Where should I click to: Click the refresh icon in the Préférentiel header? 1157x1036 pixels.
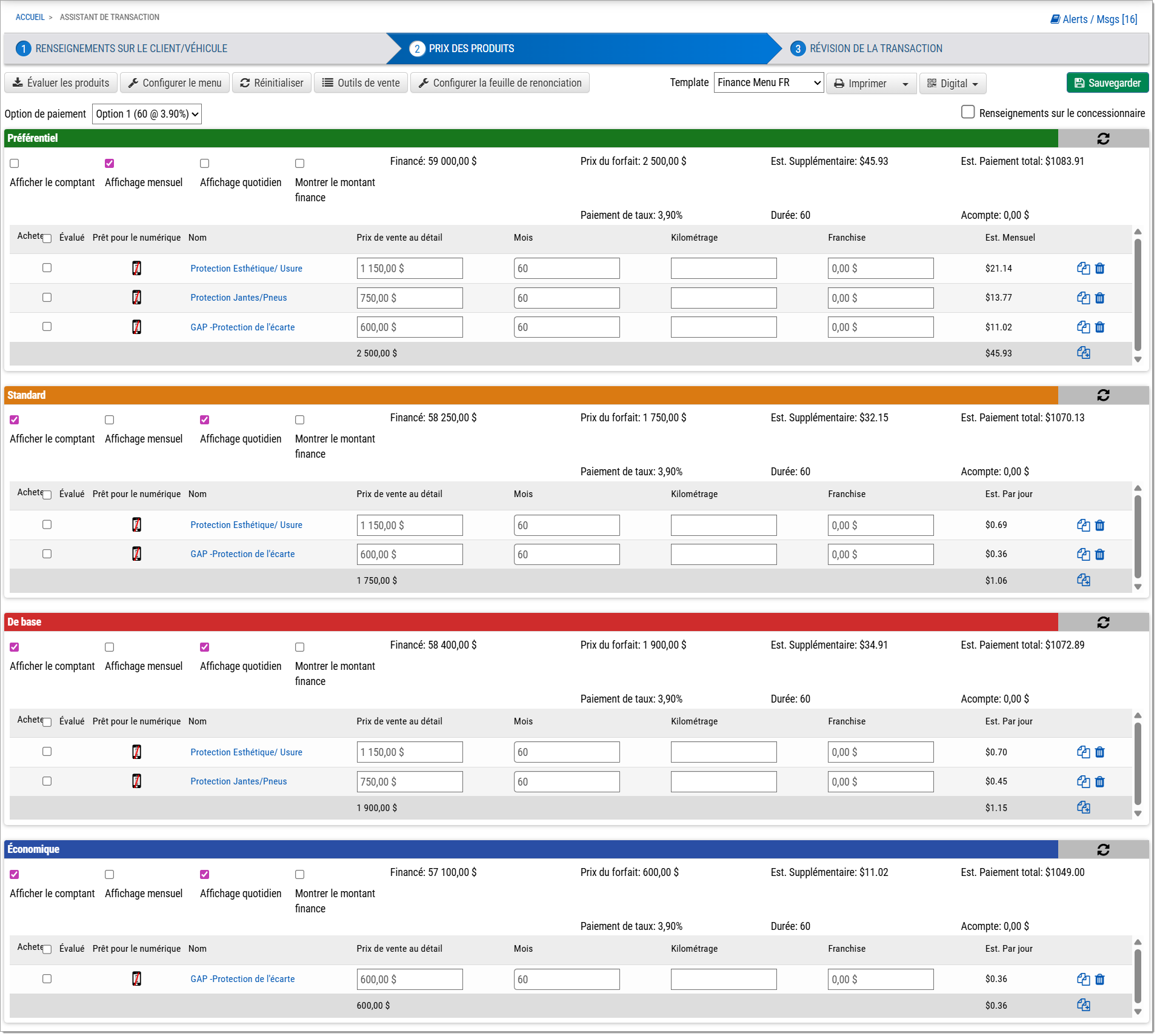[1102, 139]
